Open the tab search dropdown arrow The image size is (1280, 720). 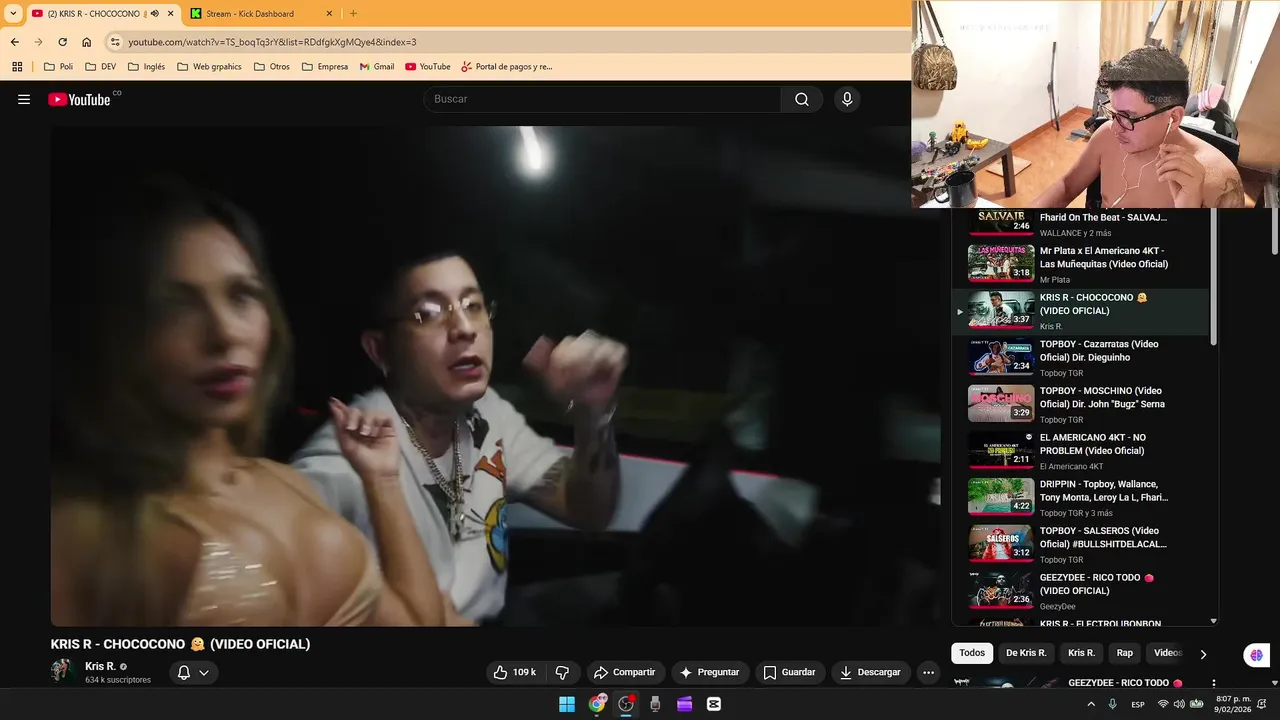tap(13, 13)
